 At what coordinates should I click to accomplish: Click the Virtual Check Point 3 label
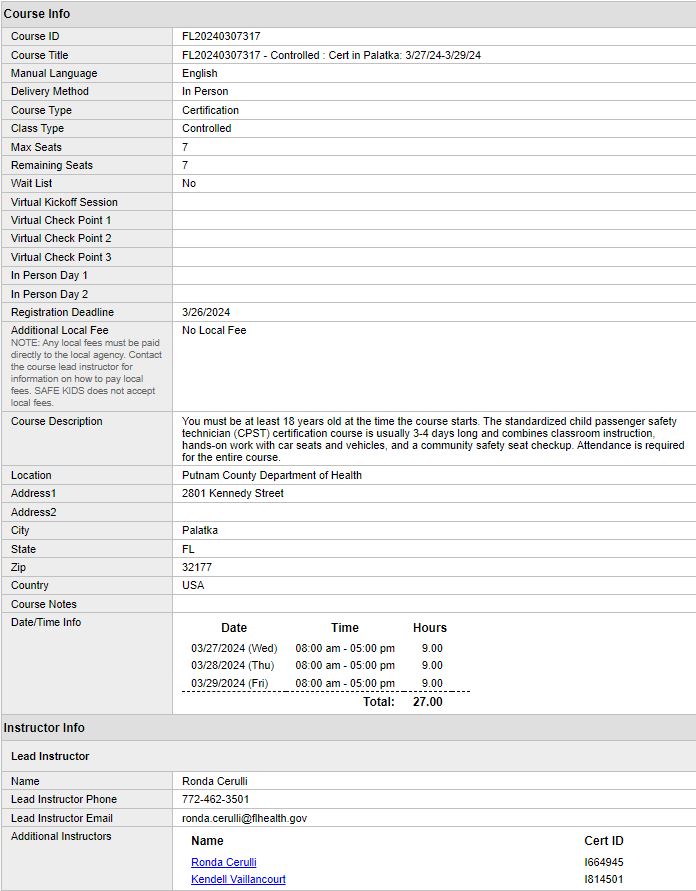click(61, 257)
